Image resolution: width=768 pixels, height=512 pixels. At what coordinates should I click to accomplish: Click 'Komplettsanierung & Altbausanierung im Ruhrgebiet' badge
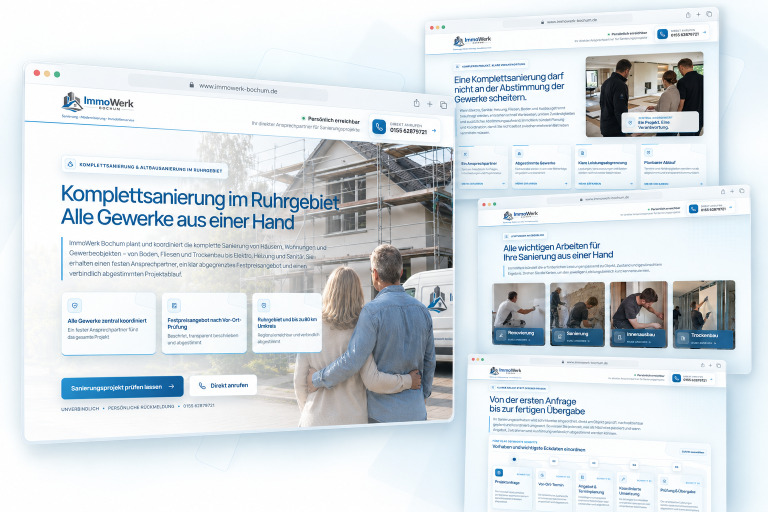(x=144, y=167)
